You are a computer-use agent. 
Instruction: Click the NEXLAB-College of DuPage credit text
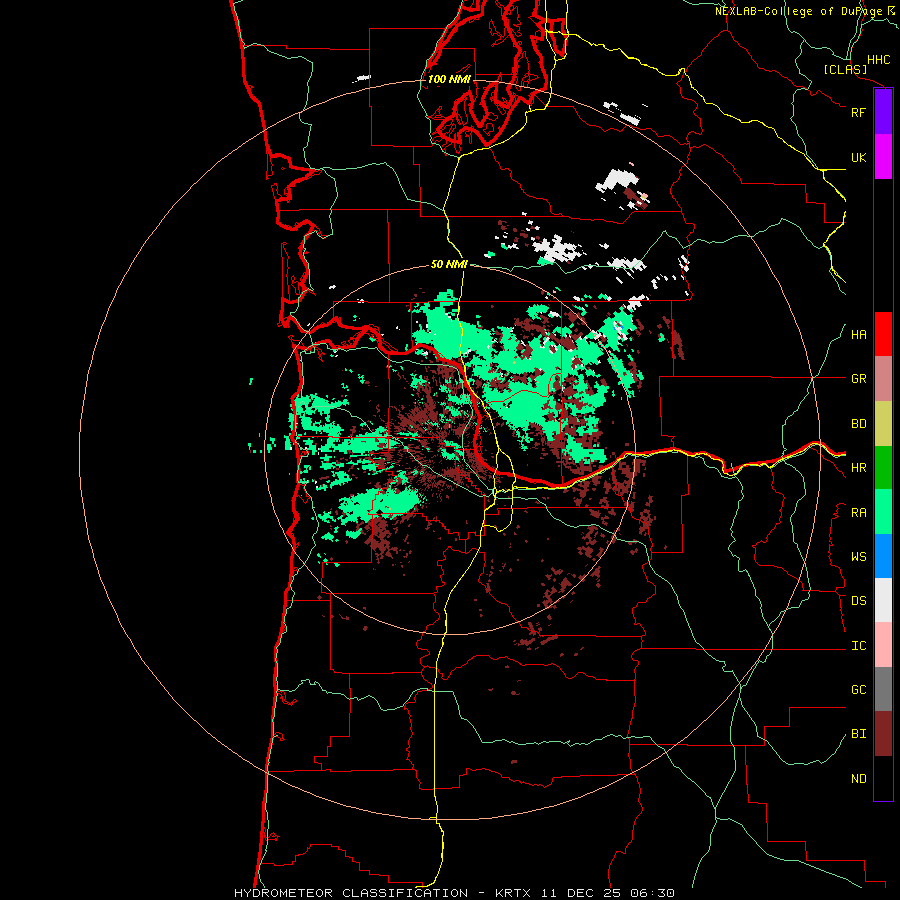pyautogui.click(x=798, y=11)
